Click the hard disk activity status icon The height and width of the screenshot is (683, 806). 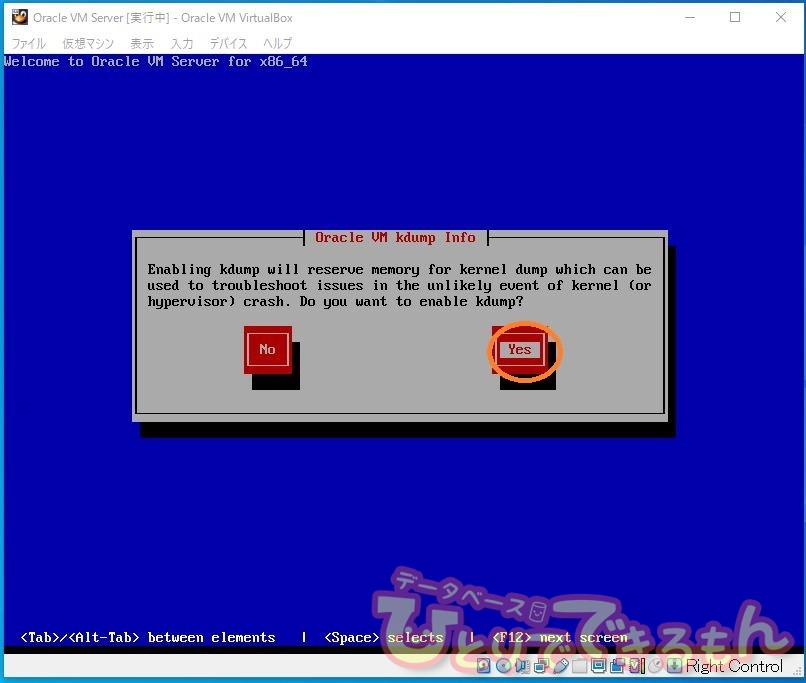pos(484,666)
